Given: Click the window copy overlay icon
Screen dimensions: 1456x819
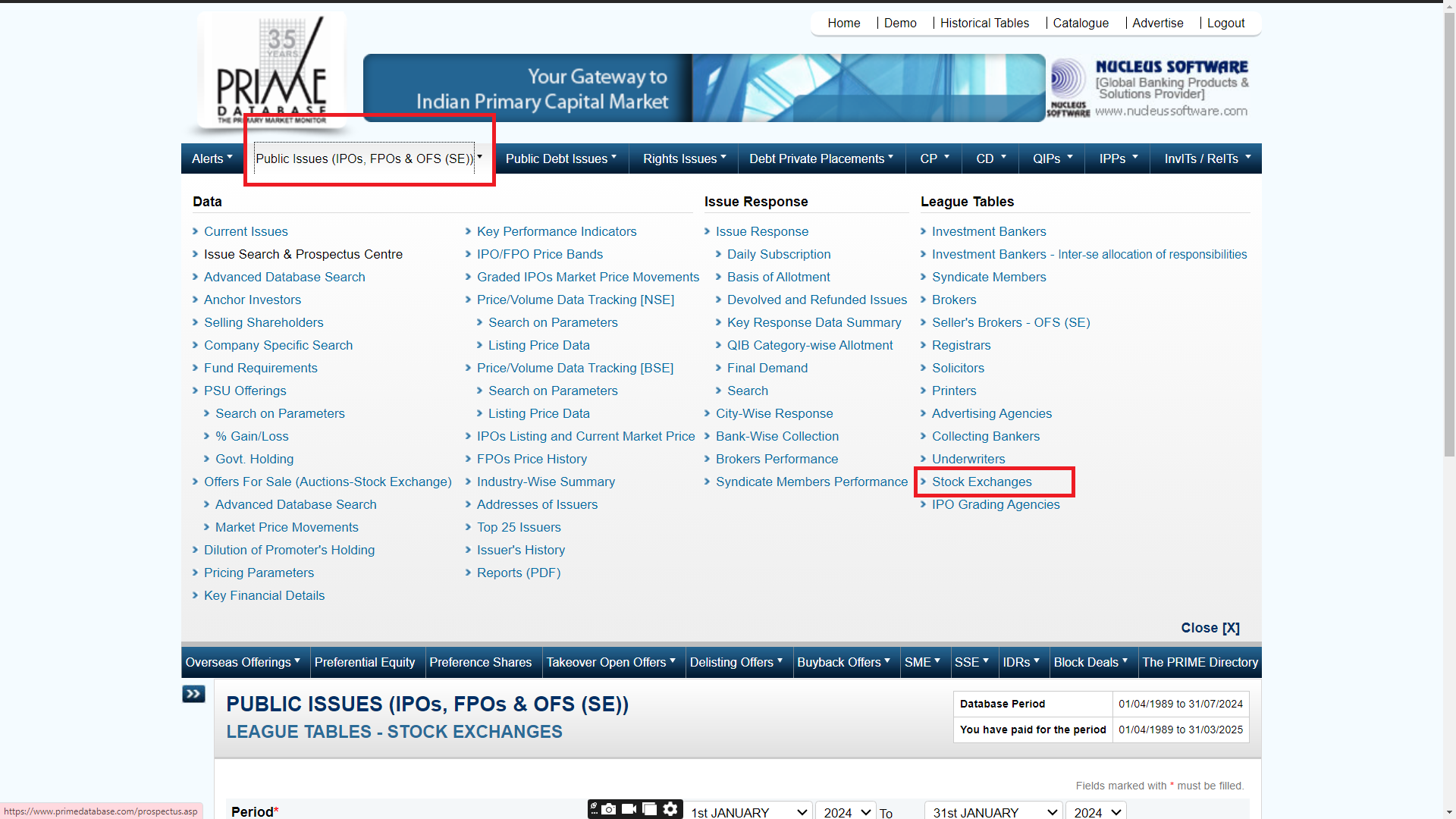Looking at the screenshot, I should click(650, 809).
